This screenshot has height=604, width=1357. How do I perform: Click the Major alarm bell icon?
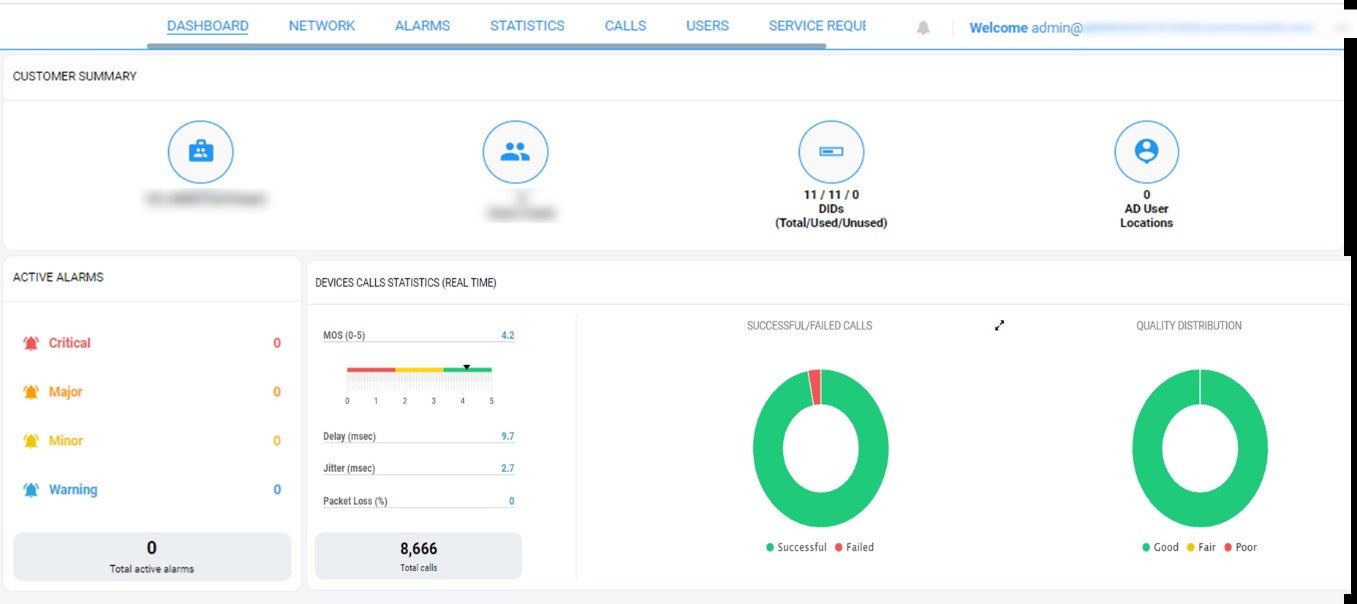click(x=32, y=391)
